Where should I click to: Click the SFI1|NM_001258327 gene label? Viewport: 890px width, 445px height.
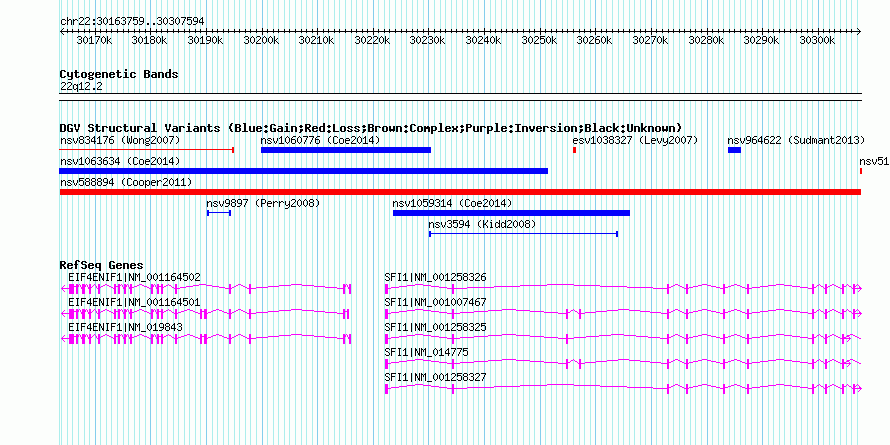435,377
